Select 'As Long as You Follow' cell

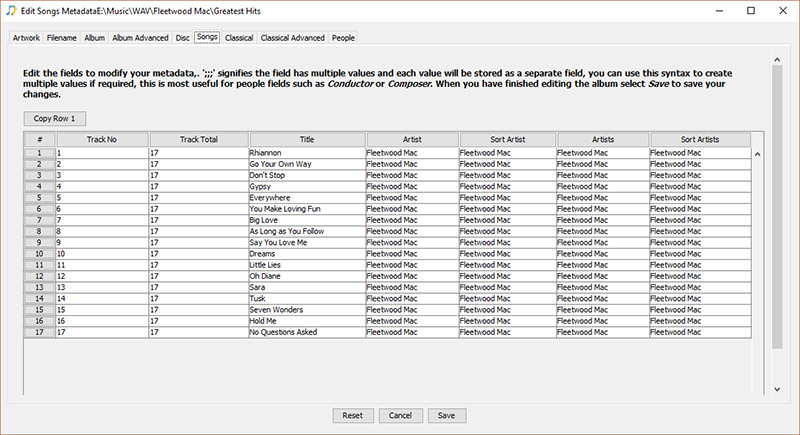(307, 232)
